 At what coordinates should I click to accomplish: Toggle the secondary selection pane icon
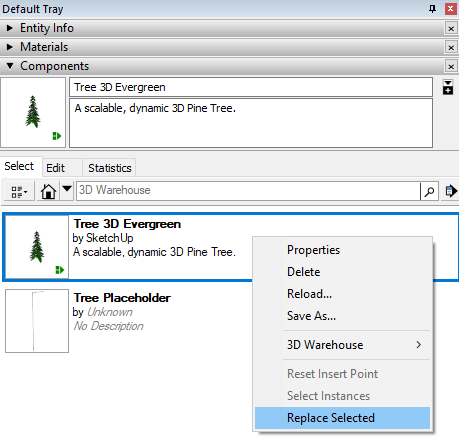tap(448, 87)
